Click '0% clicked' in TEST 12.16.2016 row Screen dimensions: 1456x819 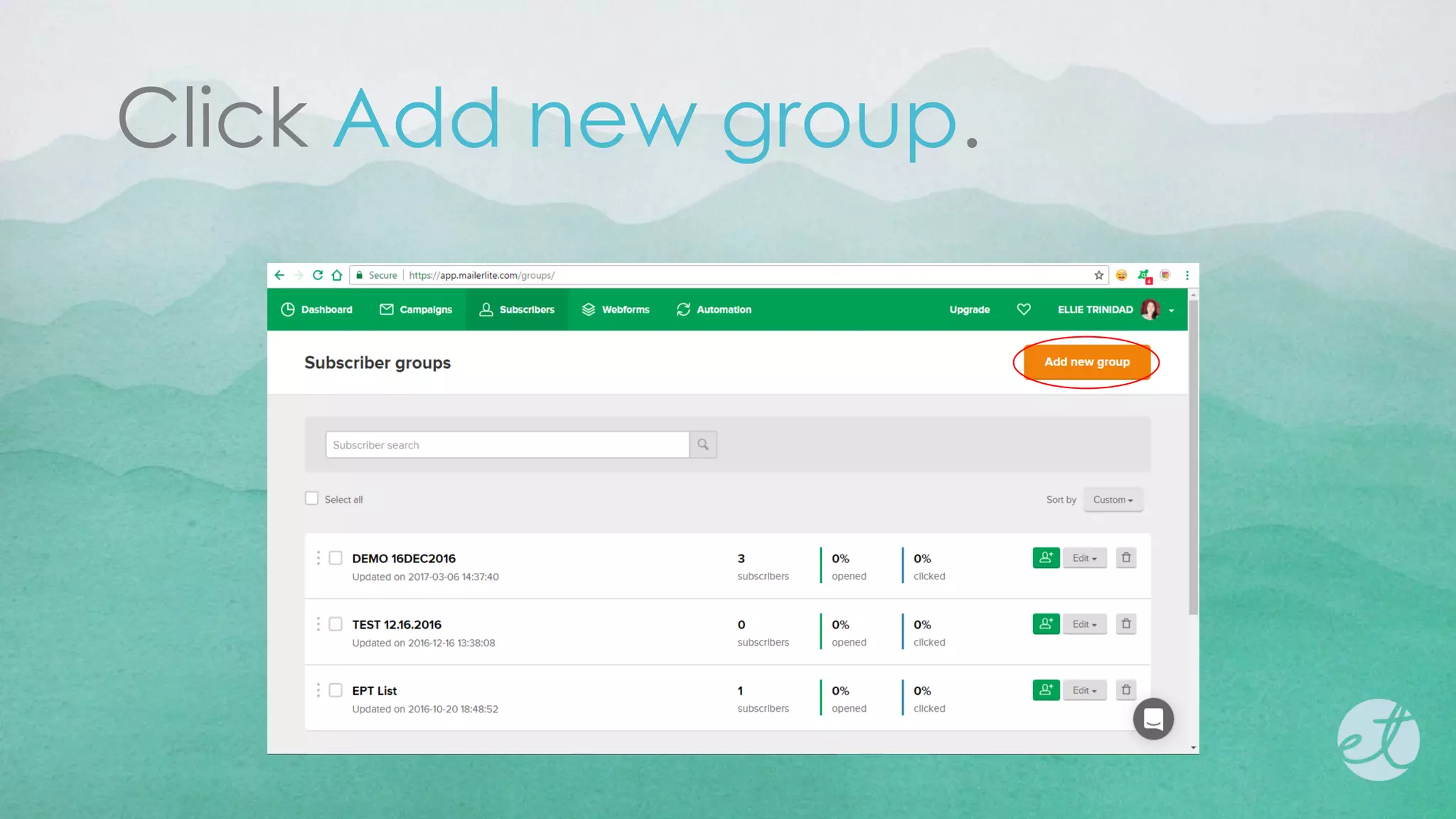pyautogui.click(x=929, y=633)
